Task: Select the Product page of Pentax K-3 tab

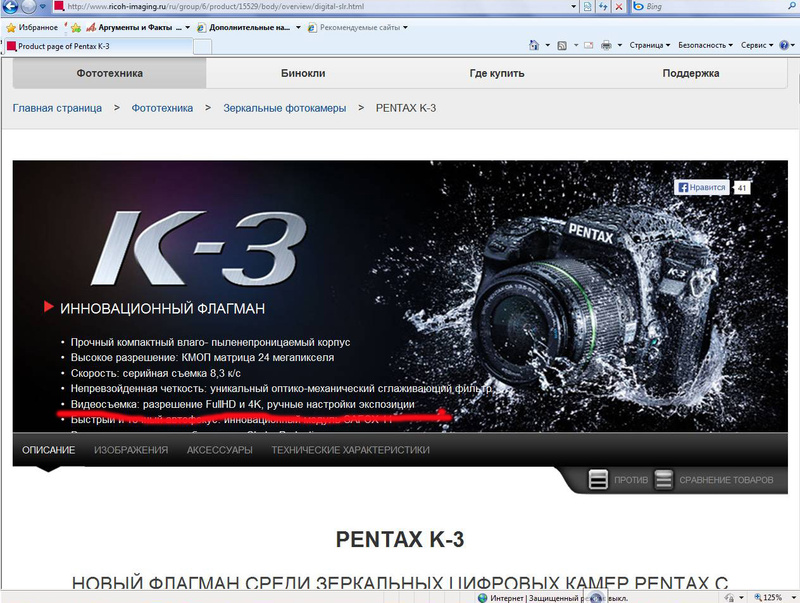Action: click(x=98, y=46)
